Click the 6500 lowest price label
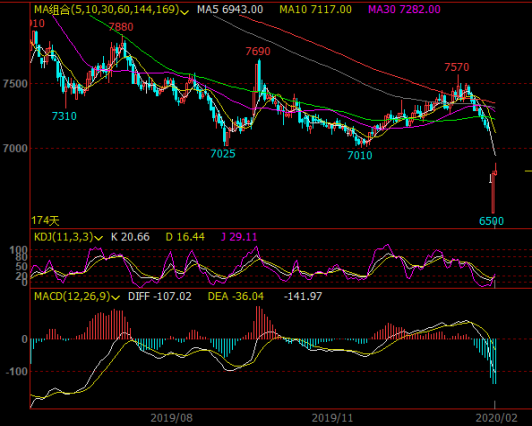Screen dimensions: 532x426 (x=491, y=221)
